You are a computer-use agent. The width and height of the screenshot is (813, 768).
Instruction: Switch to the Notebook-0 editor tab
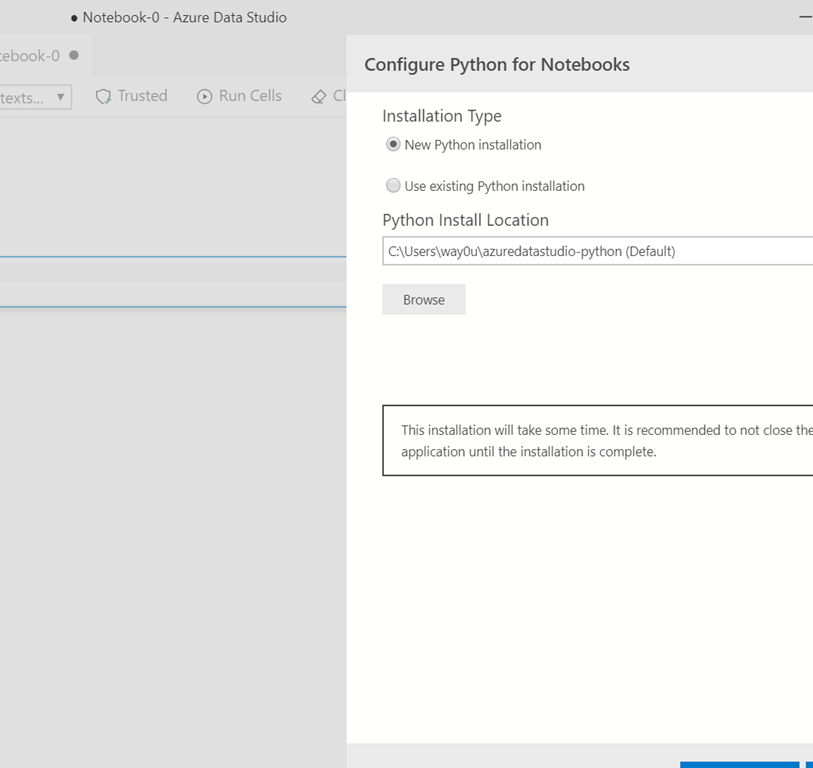pyautogui.click(x=30, y=56)
